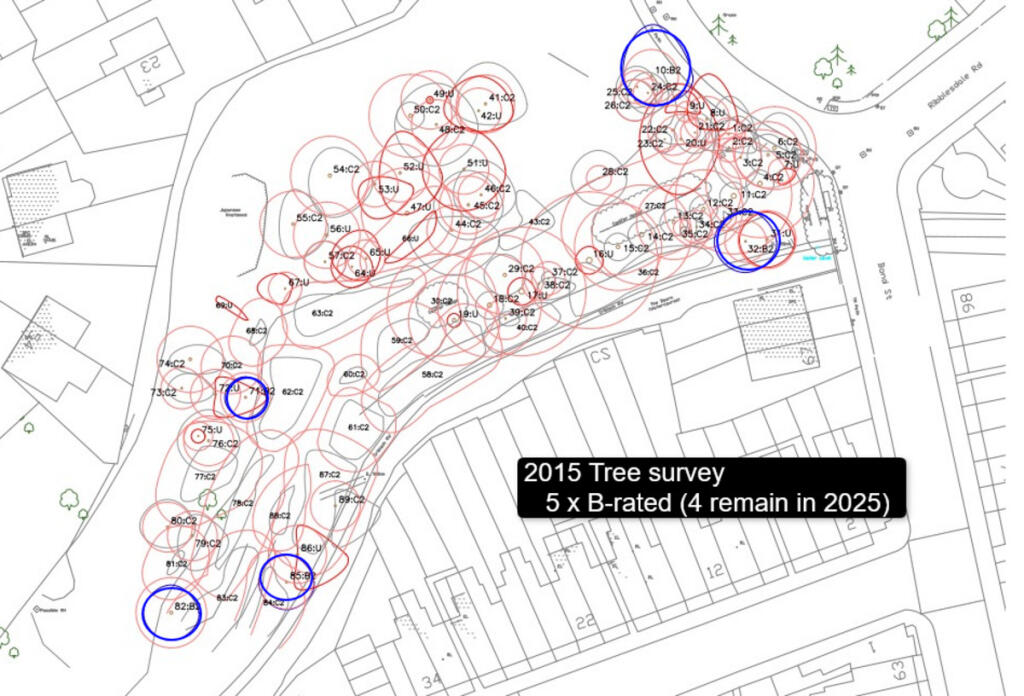Image resolution: width=1024 pixels, height=696 pixels.
Task: Select the blue circle marking tree 32:B2
Action: (748, 240)
